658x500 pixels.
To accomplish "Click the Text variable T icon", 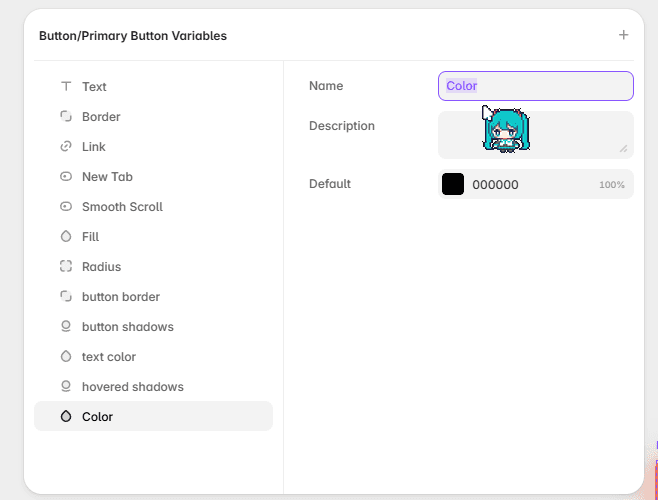I will [x=66, y=86].
